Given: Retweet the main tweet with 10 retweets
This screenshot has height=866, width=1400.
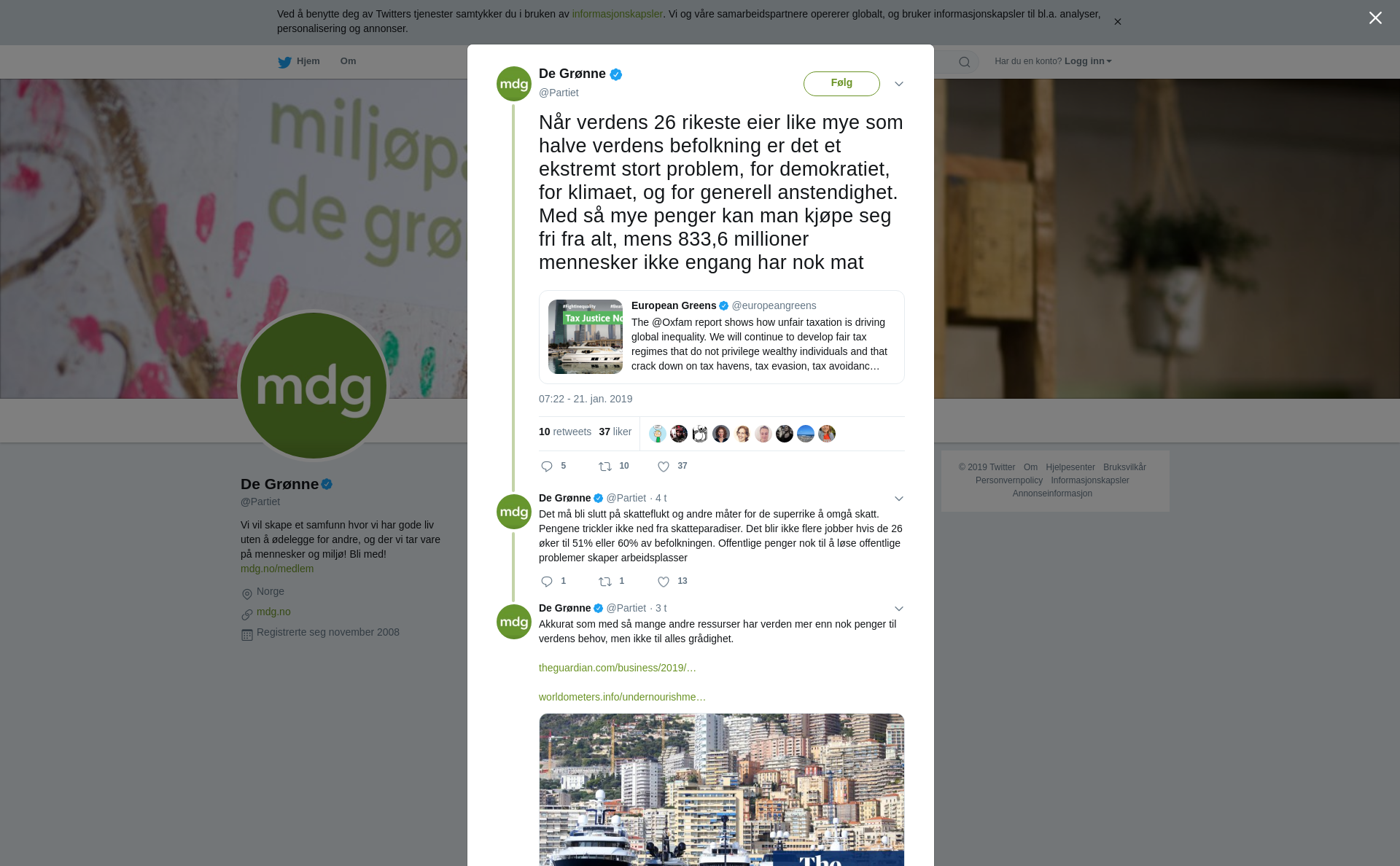Looking at the screenshot, I should coord(605,467).
